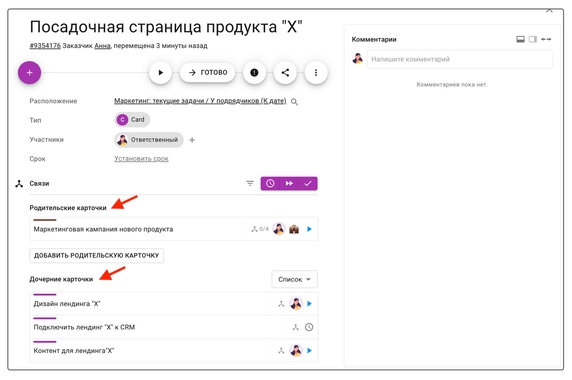Viewport: 572px width, 380px height.
Task: Focus the Напишите комментарий input field
Action: pos(460,59)
